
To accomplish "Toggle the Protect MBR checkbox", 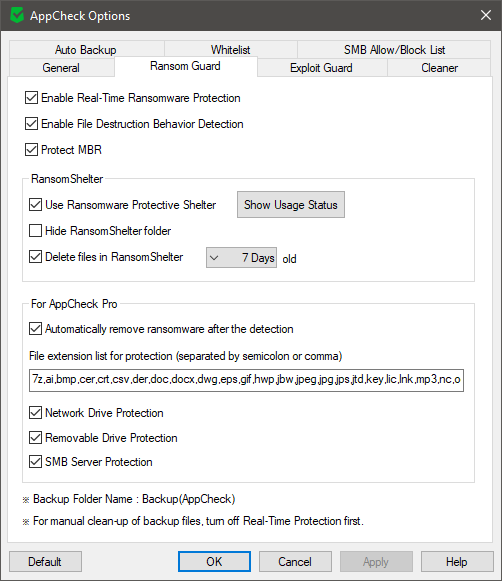I will (x=31, y=150).
